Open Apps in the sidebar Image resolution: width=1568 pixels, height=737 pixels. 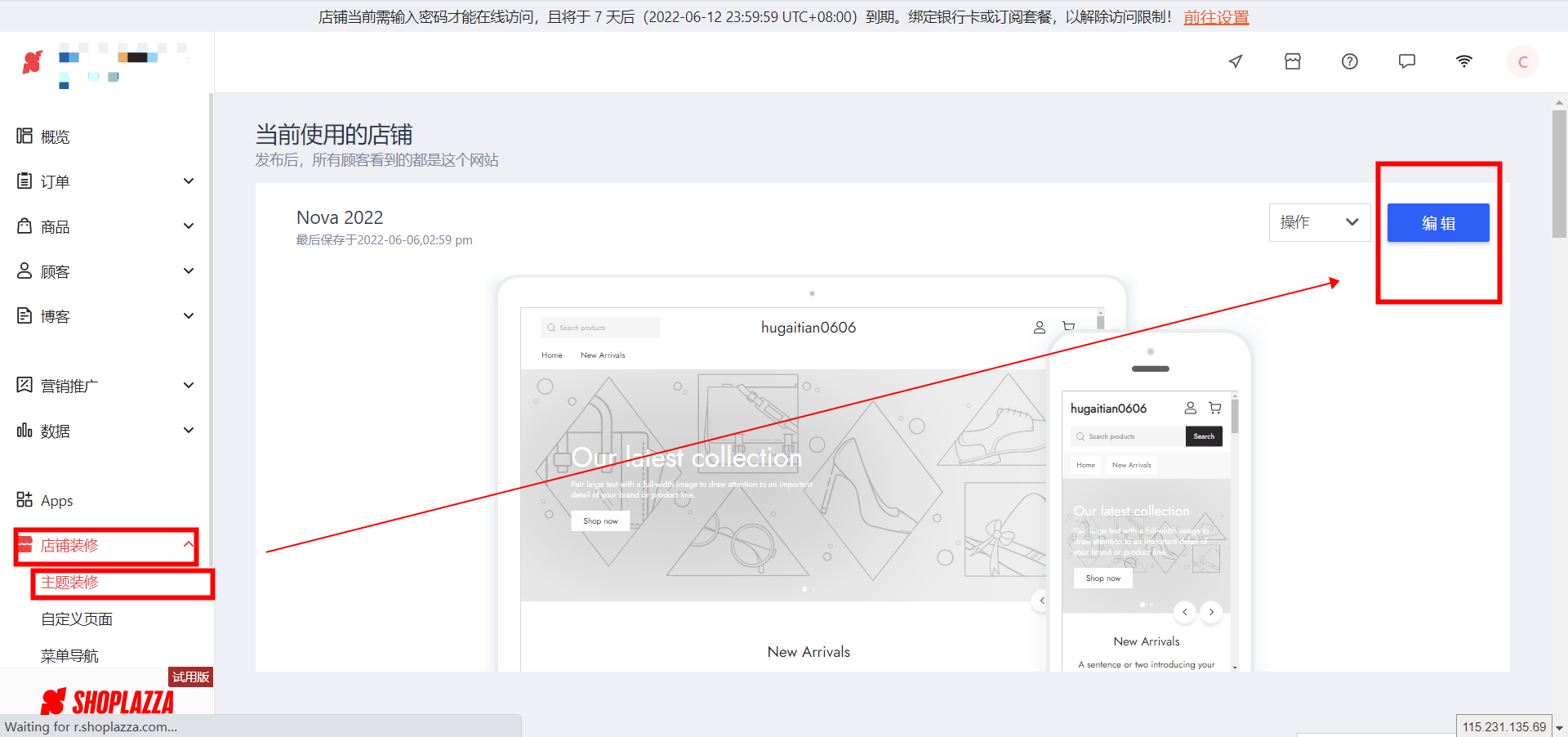tap(57, 500)
